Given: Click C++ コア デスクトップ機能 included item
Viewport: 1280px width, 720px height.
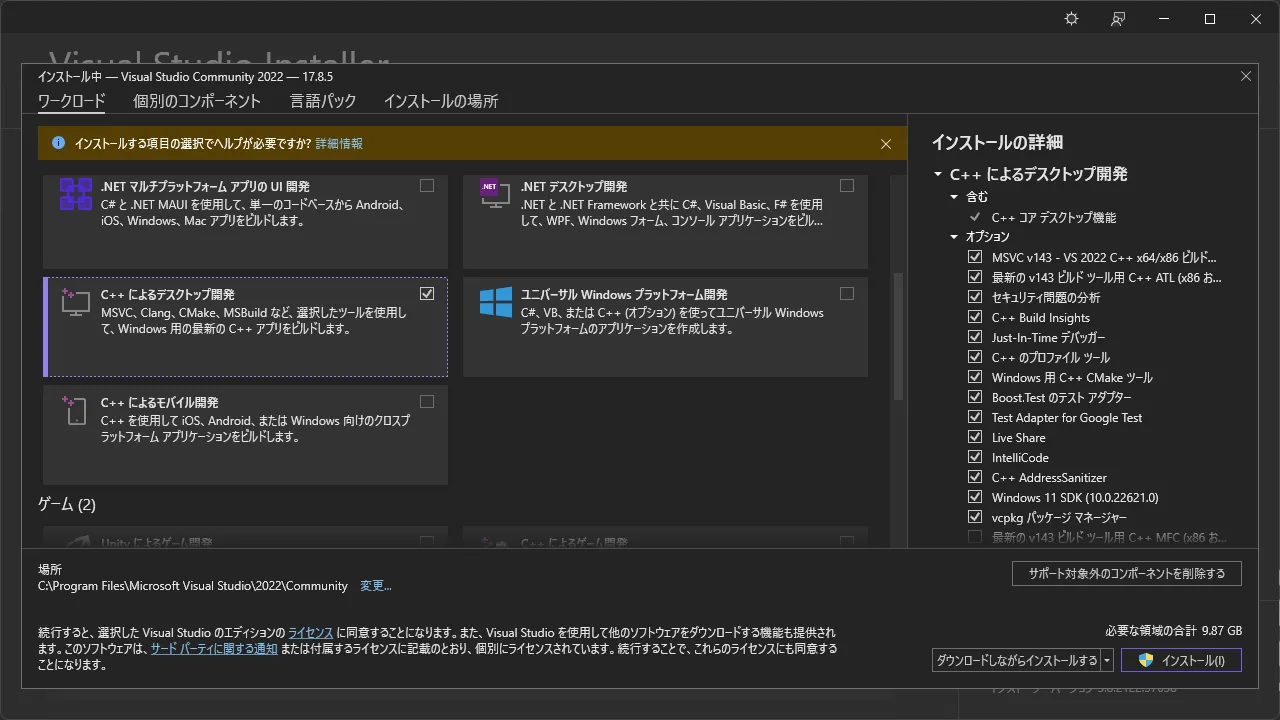Looking at the screenshot, I should click(x=1054, y=217).
